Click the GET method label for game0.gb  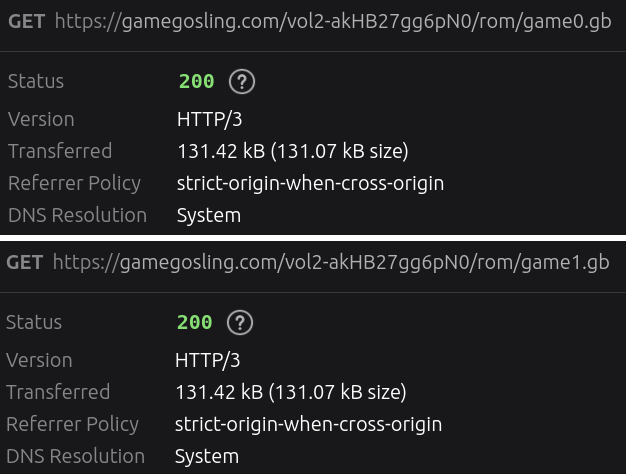pyautogui.click(x=27, y=21)
